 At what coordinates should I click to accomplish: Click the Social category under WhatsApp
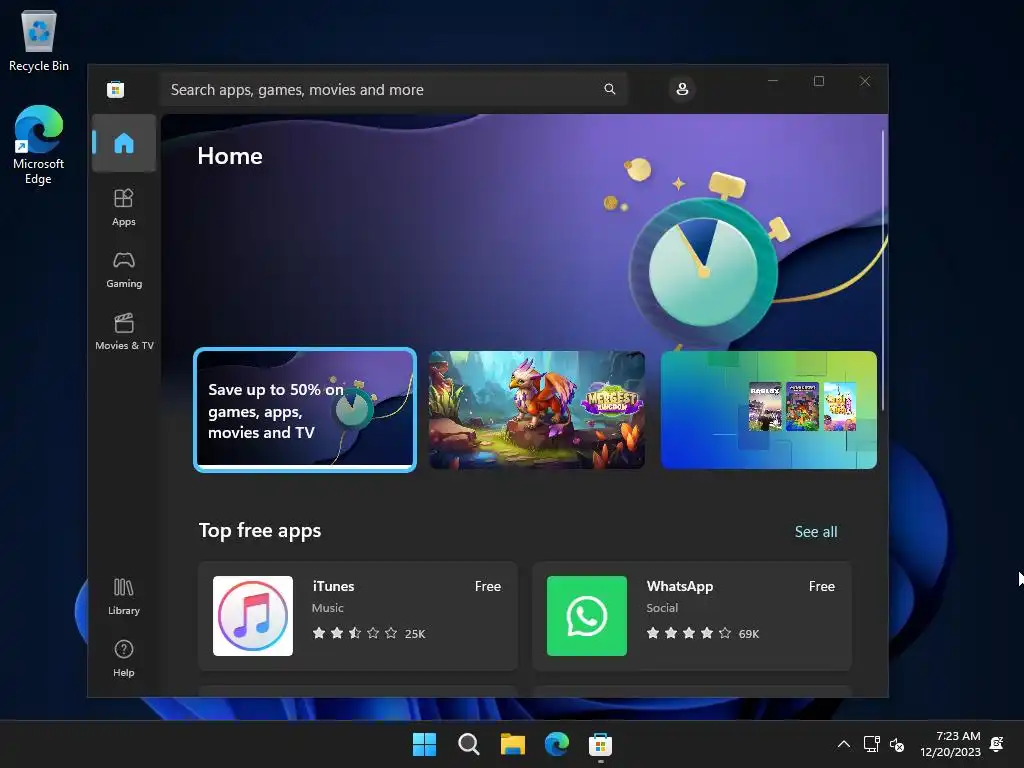(x=662, y=608)
